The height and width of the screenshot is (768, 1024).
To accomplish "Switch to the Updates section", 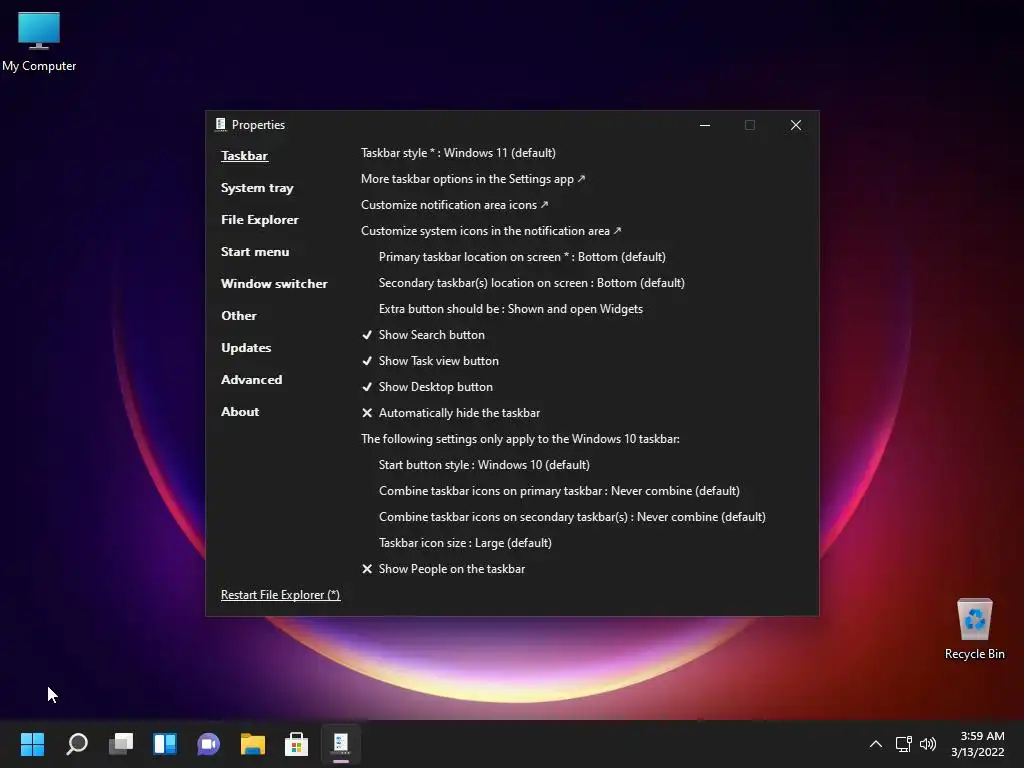I will (x=246, y=348).
